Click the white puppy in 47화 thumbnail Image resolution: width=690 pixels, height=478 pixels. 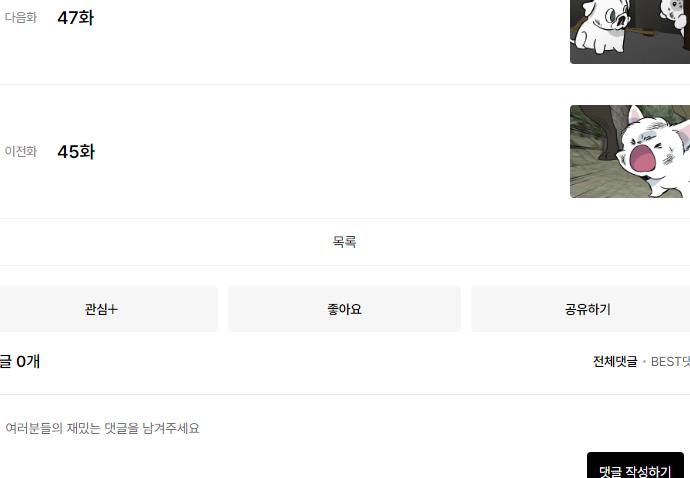[601, 26]
